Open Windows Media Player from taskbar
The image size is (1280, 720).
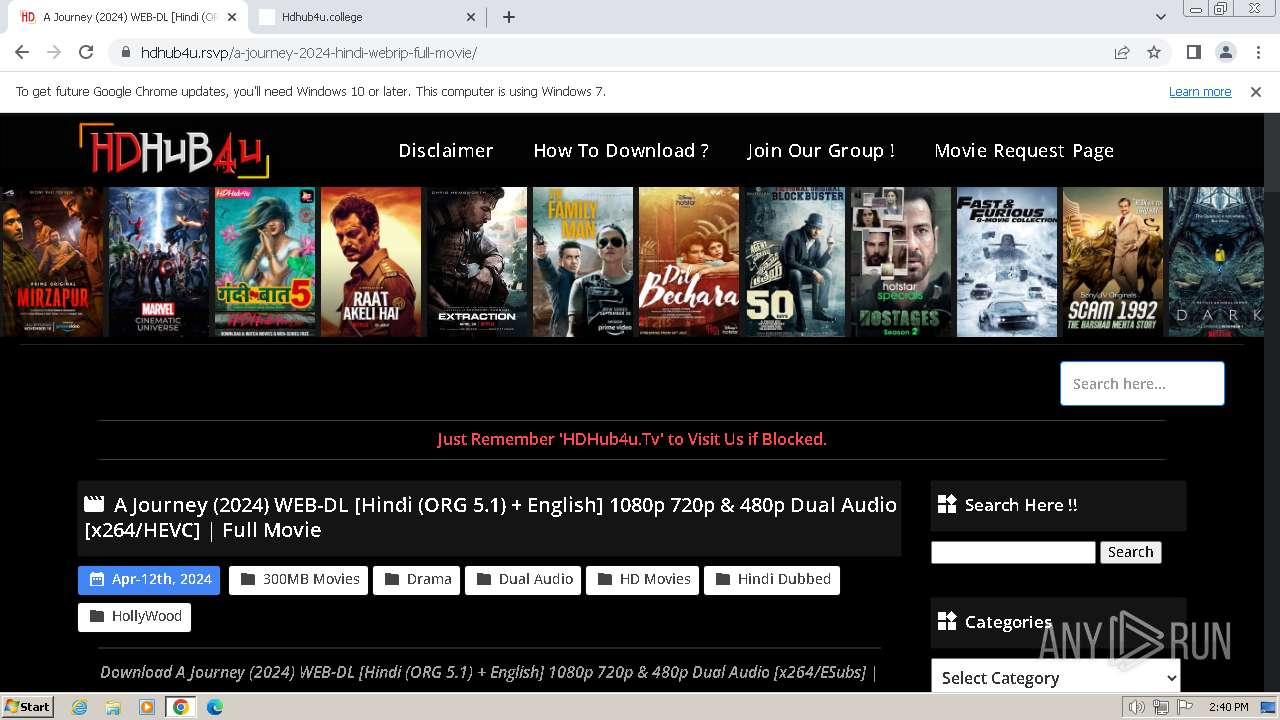(147, 707)
